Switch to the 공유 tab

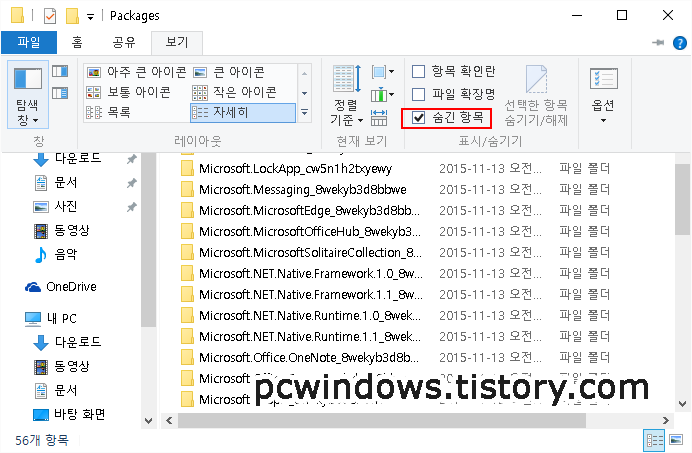point(124,42)
